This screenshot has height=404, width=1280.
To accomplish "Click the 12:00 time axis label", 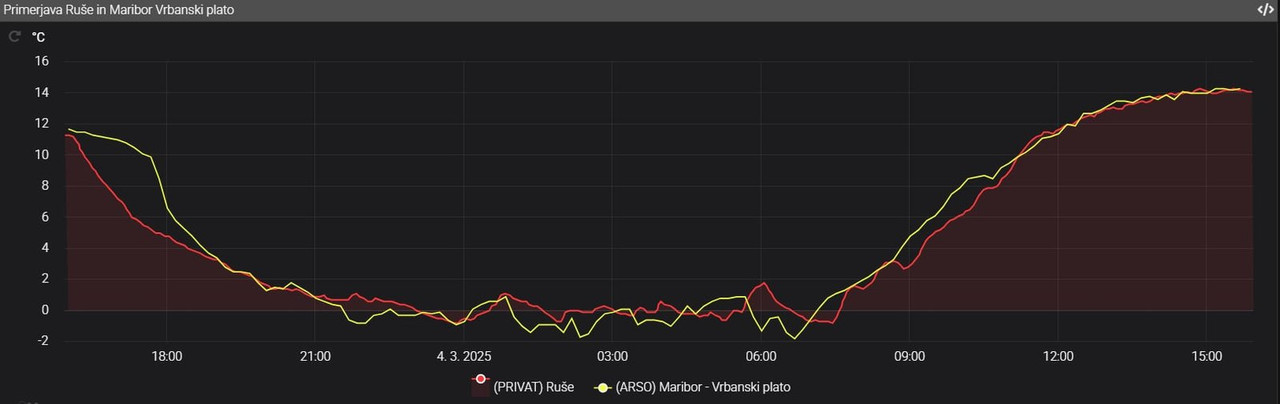I will 1058,356.
